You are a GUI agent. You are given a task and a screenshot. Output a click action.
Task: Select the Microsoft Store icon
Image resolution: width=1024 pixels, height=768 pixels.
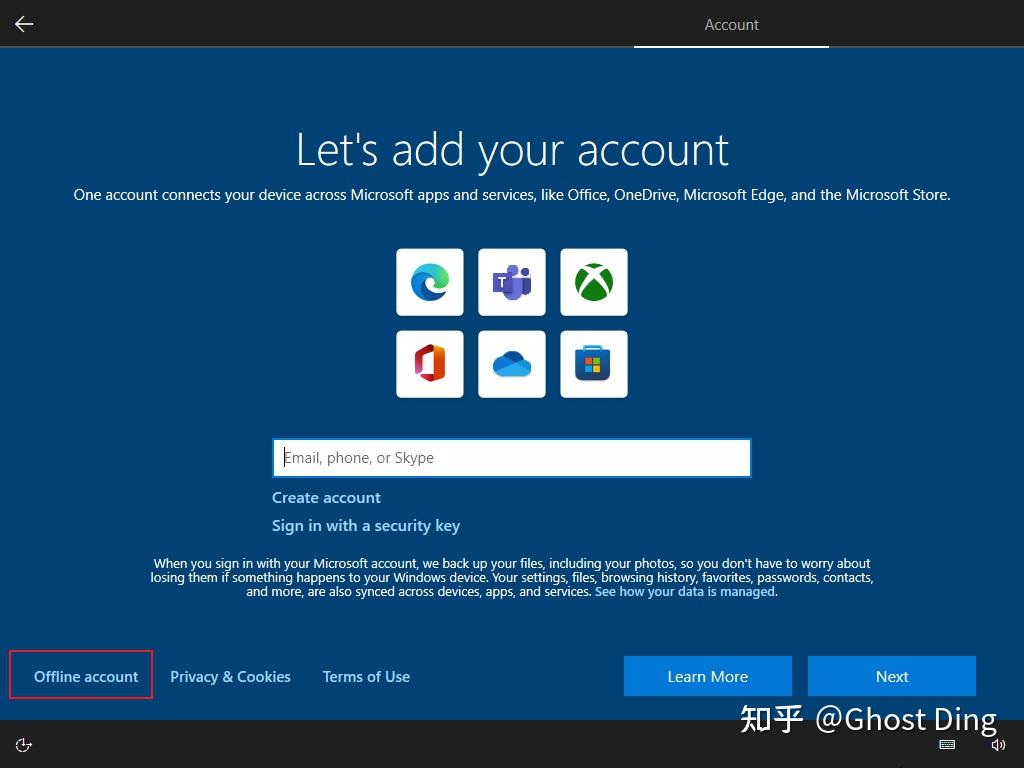[x=593, y=363]
